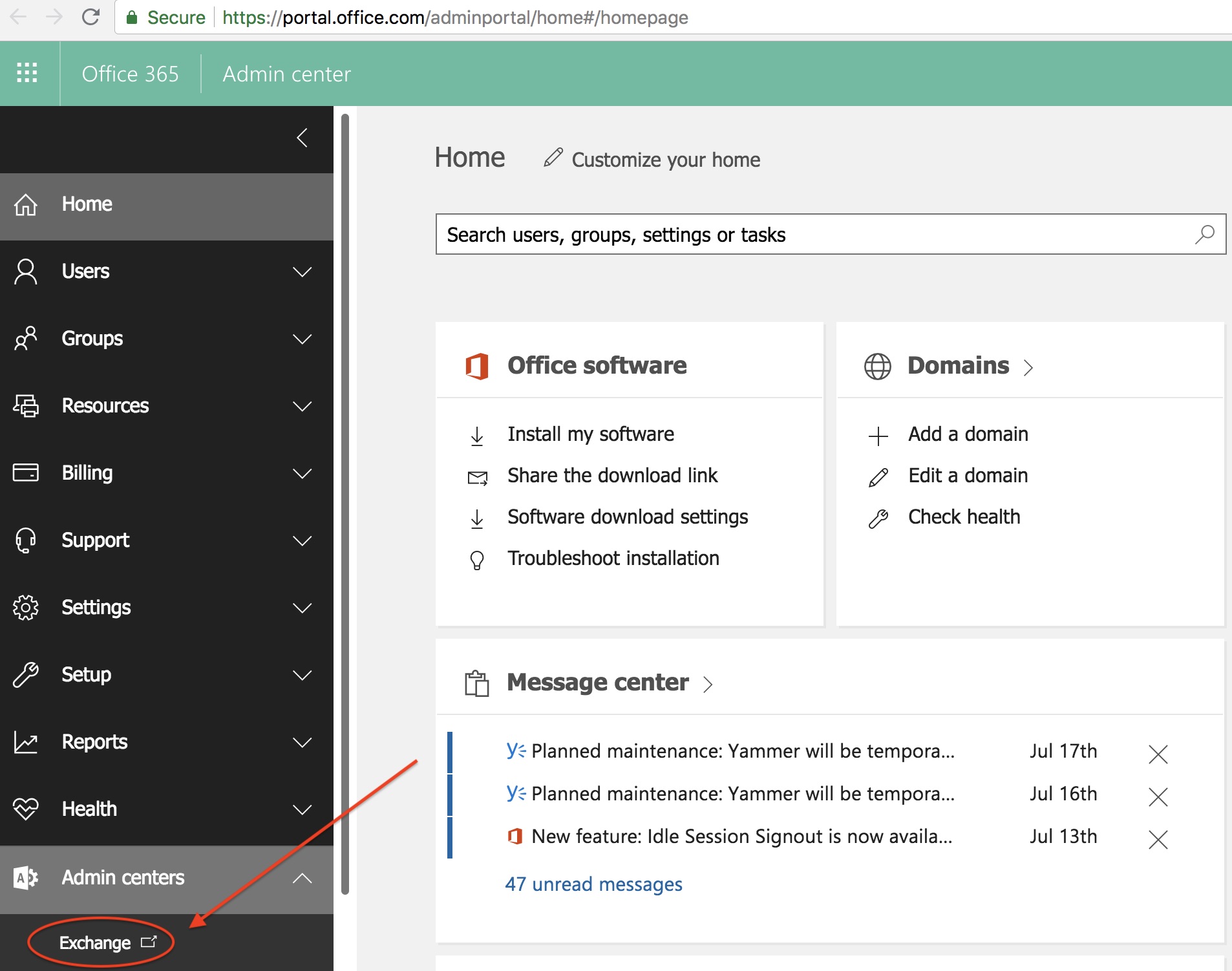Image resolution: width=1232 pixels, height=971 pixels.
Task: Expand the Resources menu chevron
Action: 302,406
